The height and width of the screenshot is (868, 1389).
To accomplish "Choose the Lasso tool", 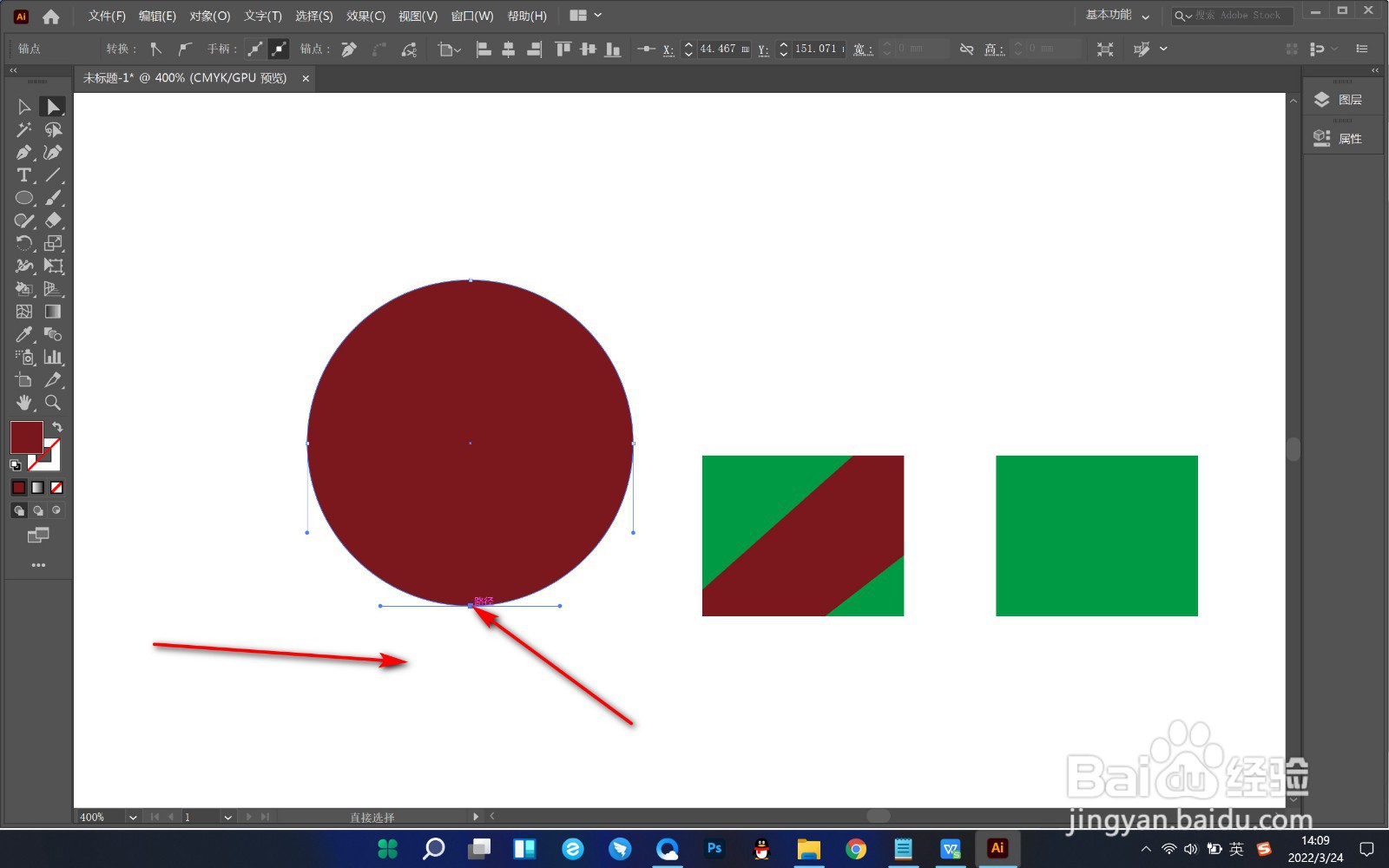I will 53,130.
